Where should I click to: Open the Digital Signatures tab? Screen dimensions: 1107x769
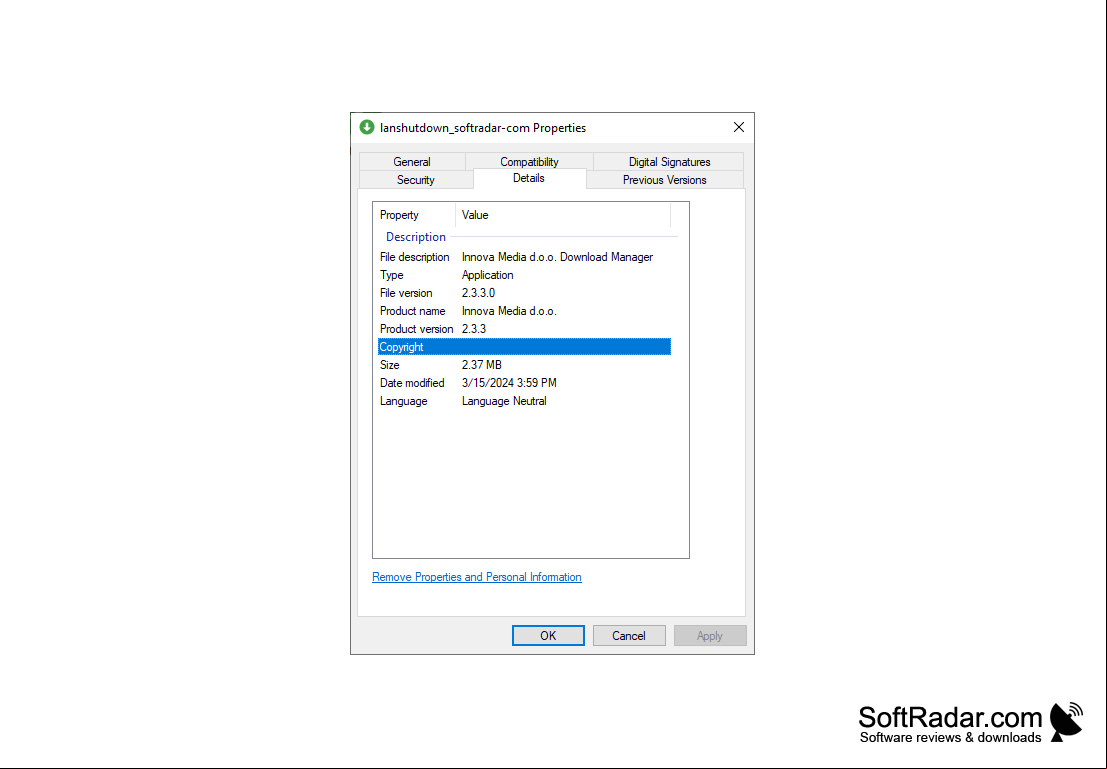(x=669, y=162)
